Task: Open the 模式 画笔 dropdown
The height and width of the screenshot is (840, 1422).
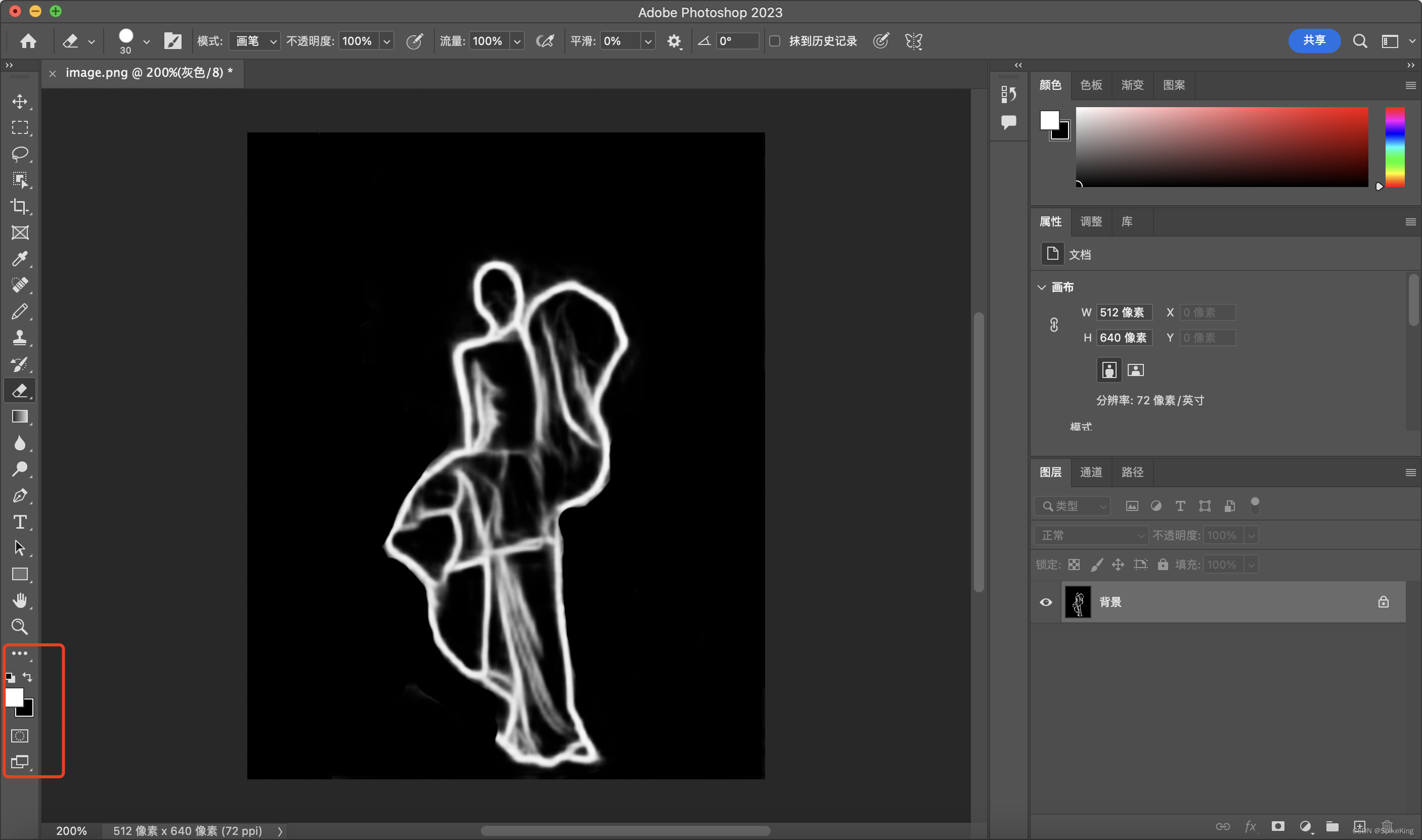Action: (254, 41)
